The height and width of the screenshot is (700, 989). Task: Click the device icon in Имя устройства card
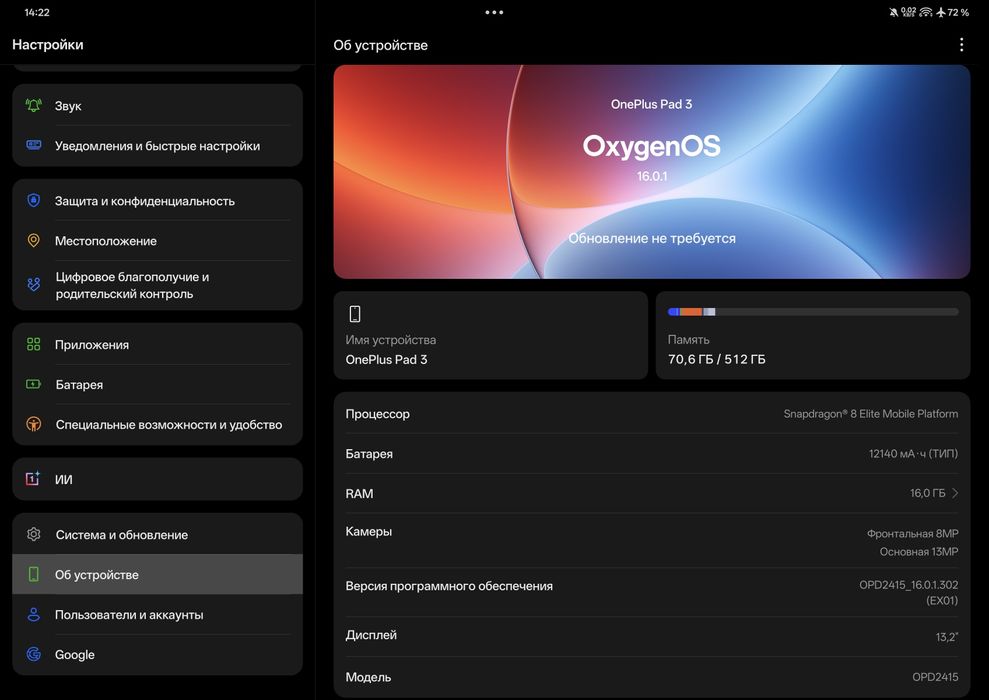coord(355,313)
